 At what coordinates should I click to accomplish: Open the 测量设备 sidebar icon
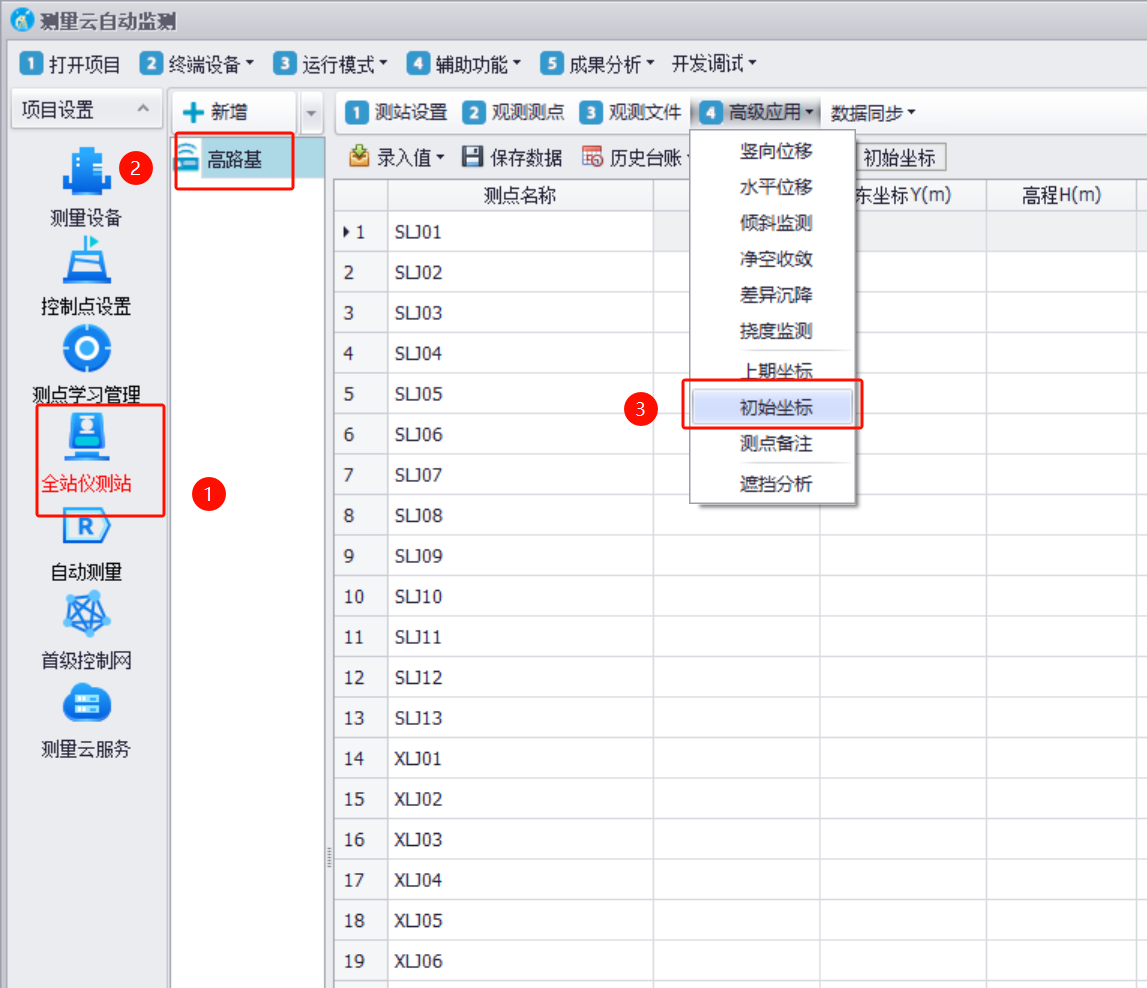pyautogui.click(x=86, y=174)
